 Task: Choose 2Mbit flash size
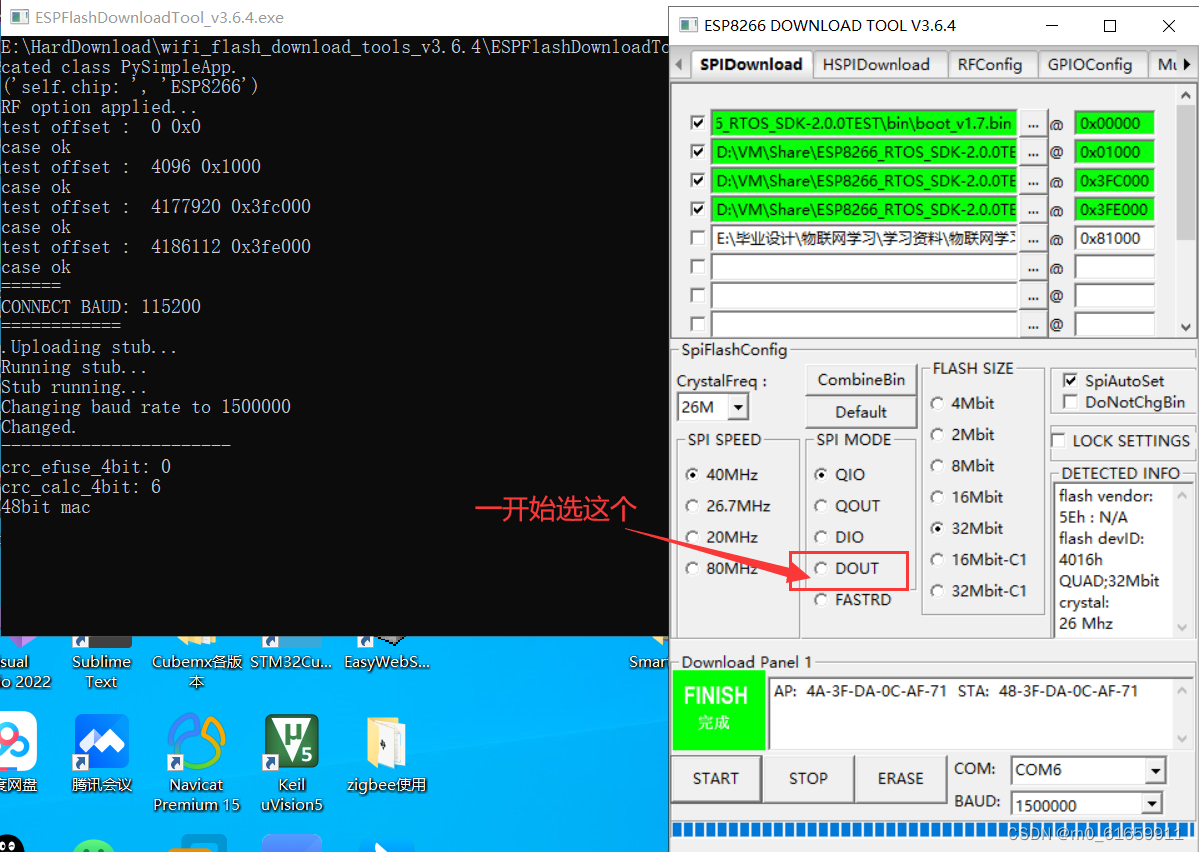pos(937,434)
